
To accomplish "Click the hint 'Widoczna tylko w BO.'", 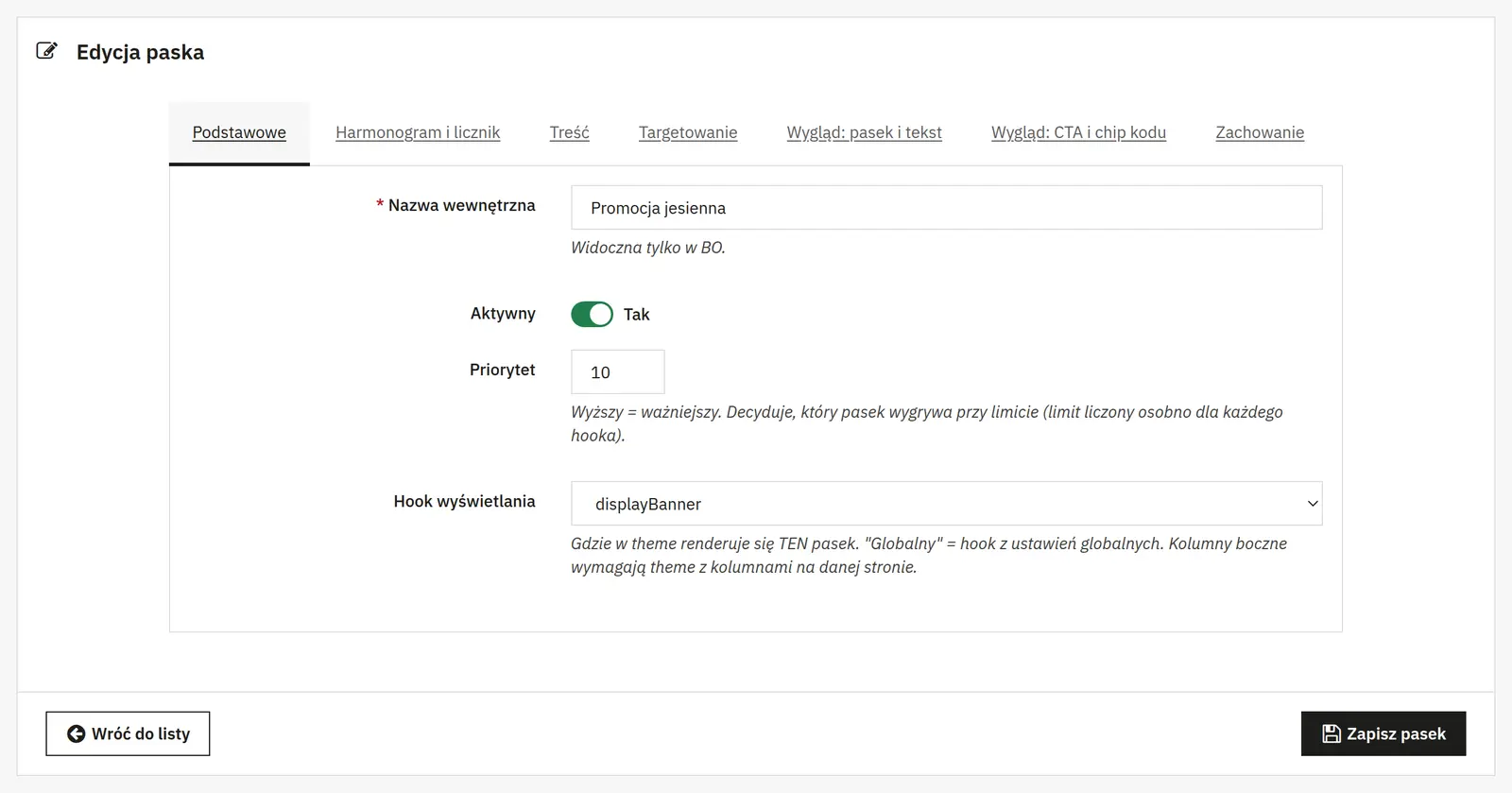I will point(647,248).
